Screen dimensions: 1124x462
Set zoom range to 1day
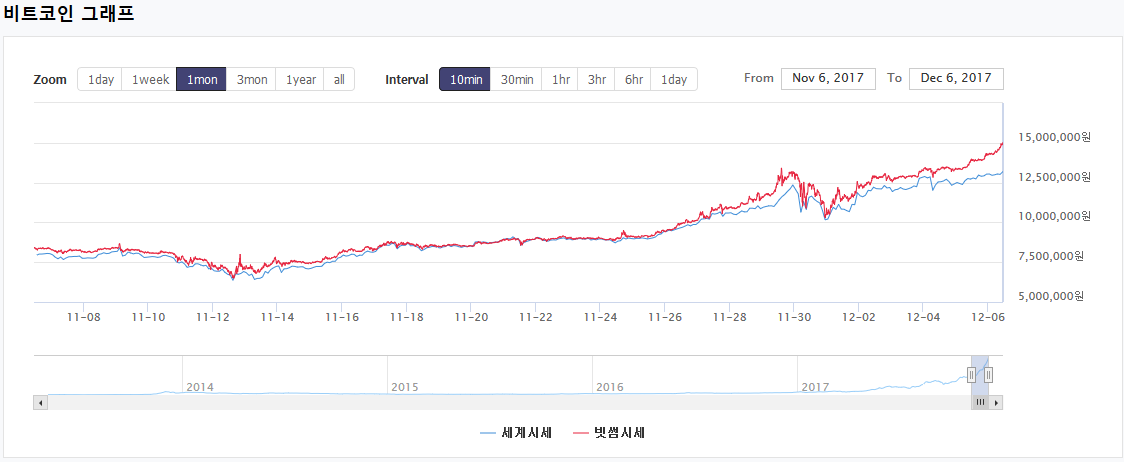point(100,80)
